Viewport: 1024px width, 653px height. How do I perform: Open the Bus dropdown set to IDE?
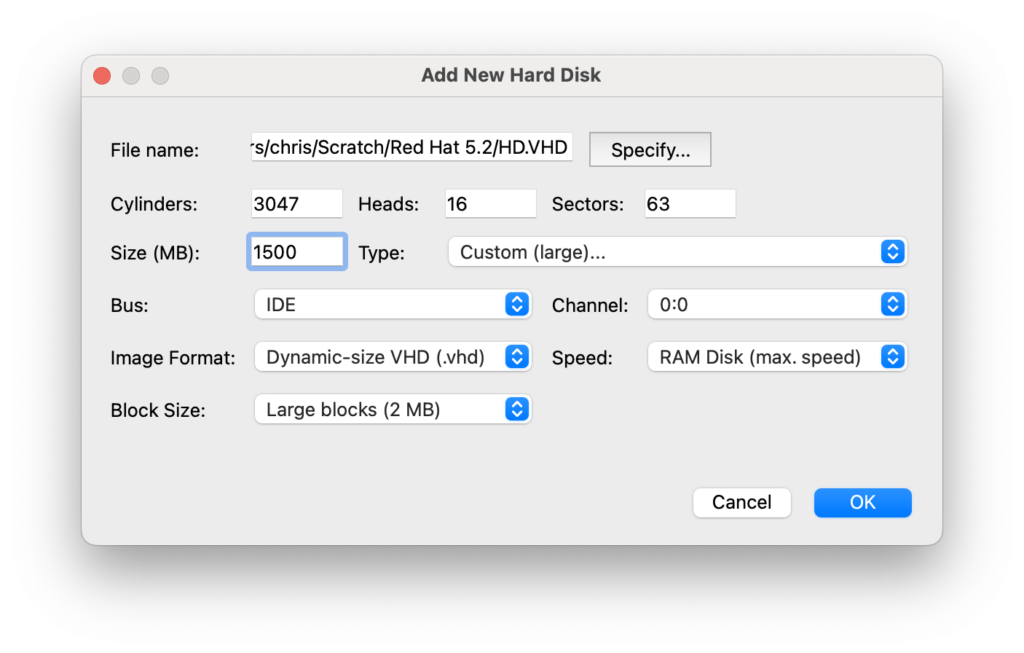[x=392, y=304]
